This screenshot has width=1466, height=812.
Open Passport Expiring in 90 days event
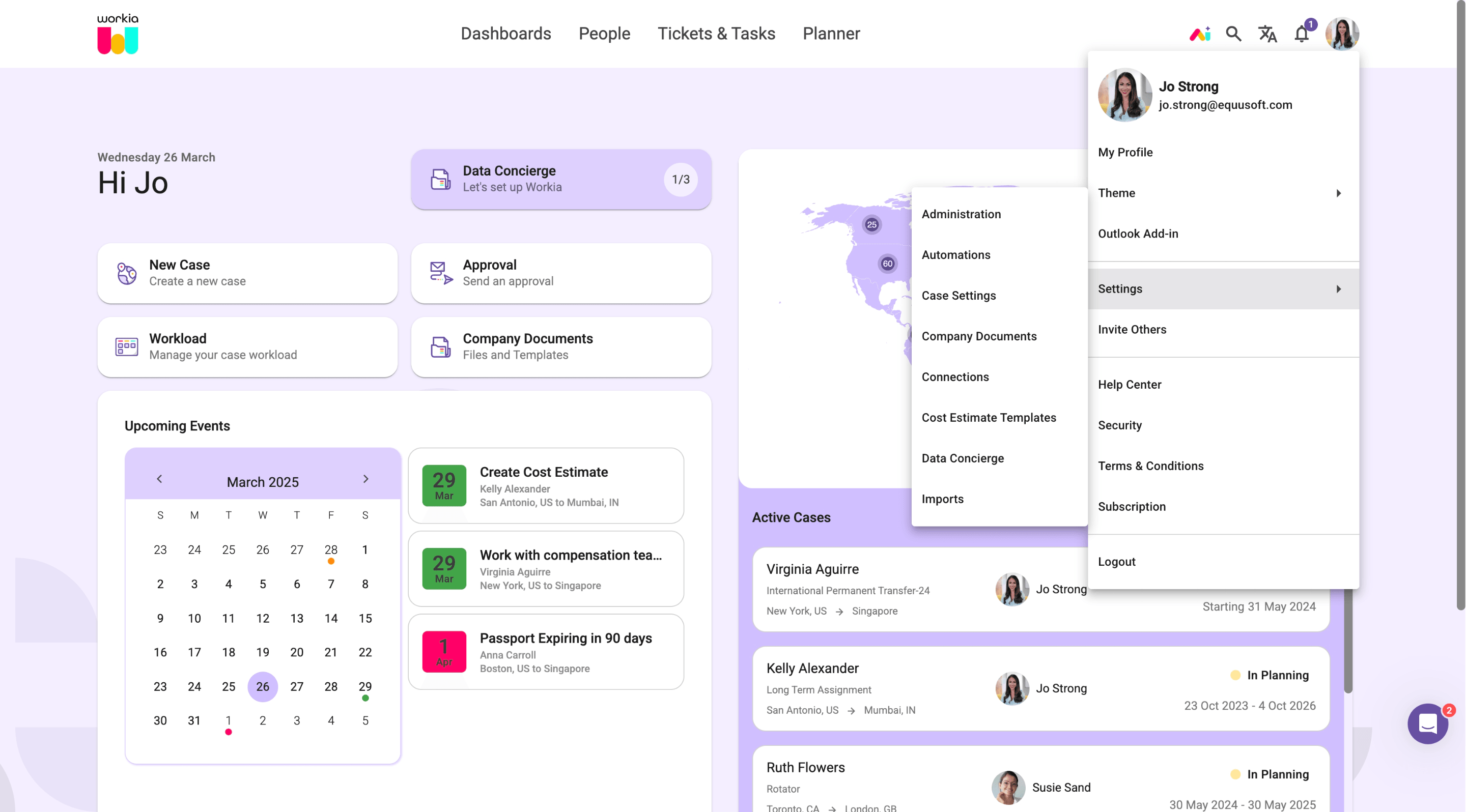point(545,652)
